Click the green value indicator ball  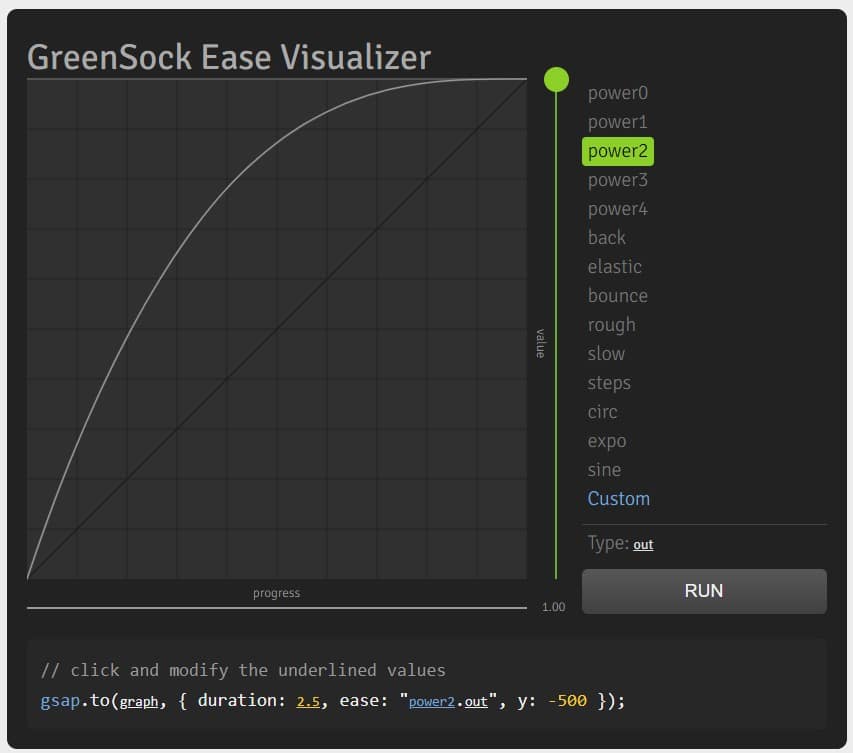tap(556, 79)
